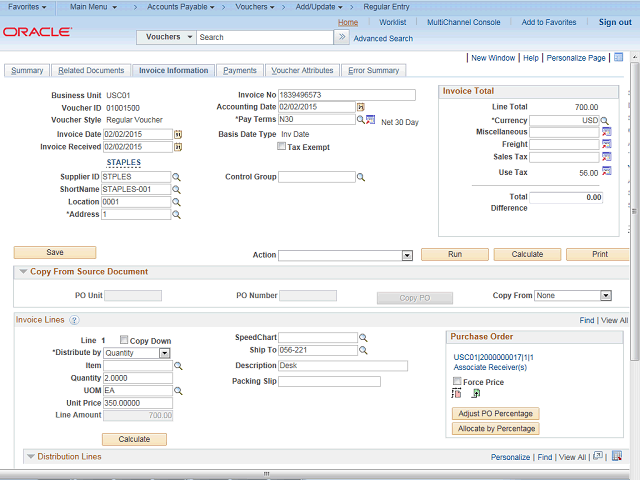Click the Use Tax detail icon
The height and width of the screenshot is (480, 640).
[x=606, y=172]
